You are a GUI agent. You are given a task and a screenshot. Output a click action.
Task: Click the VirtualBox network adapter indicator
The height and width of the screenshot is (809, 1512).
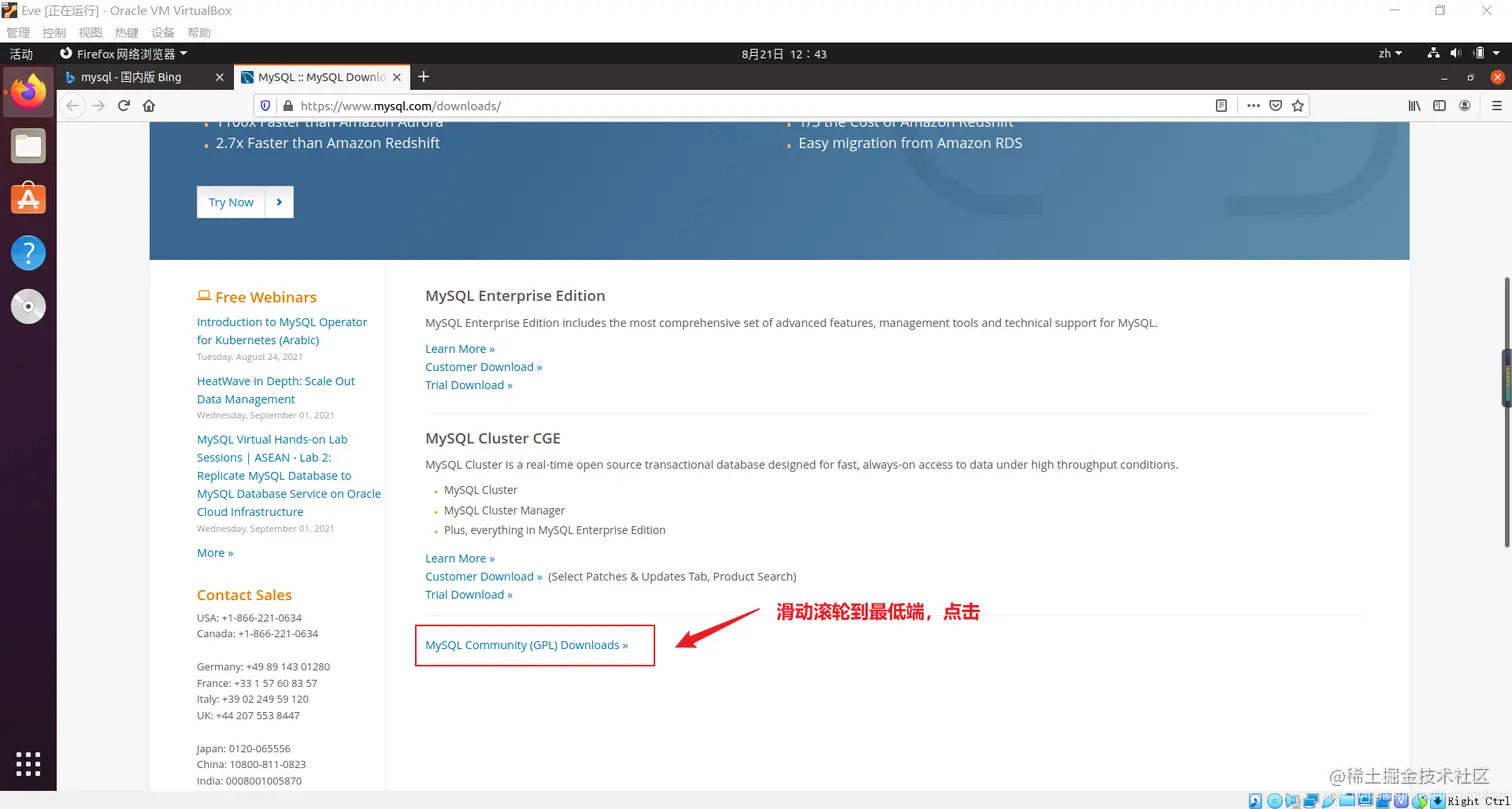pos(1311,800)
